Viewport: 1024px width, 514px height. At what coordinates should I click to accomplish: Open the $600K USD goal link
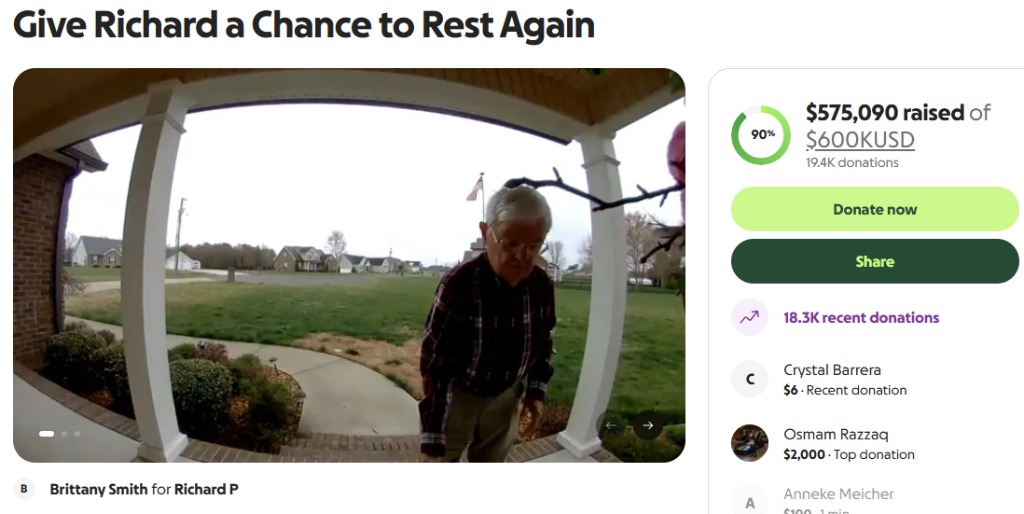pyautogui.click(x=860, y=139)
